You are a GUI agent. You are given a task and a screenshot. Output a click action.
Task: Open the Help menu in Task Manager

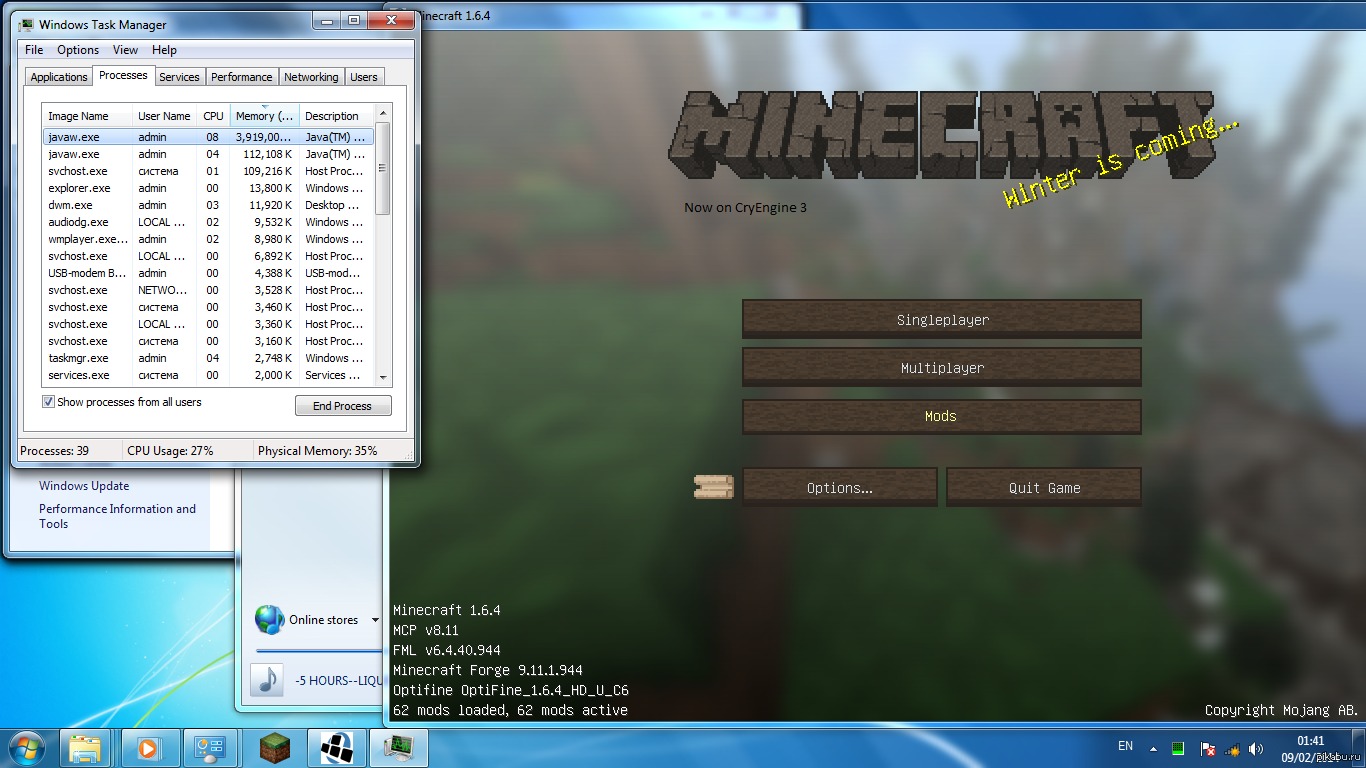[165, 50]
